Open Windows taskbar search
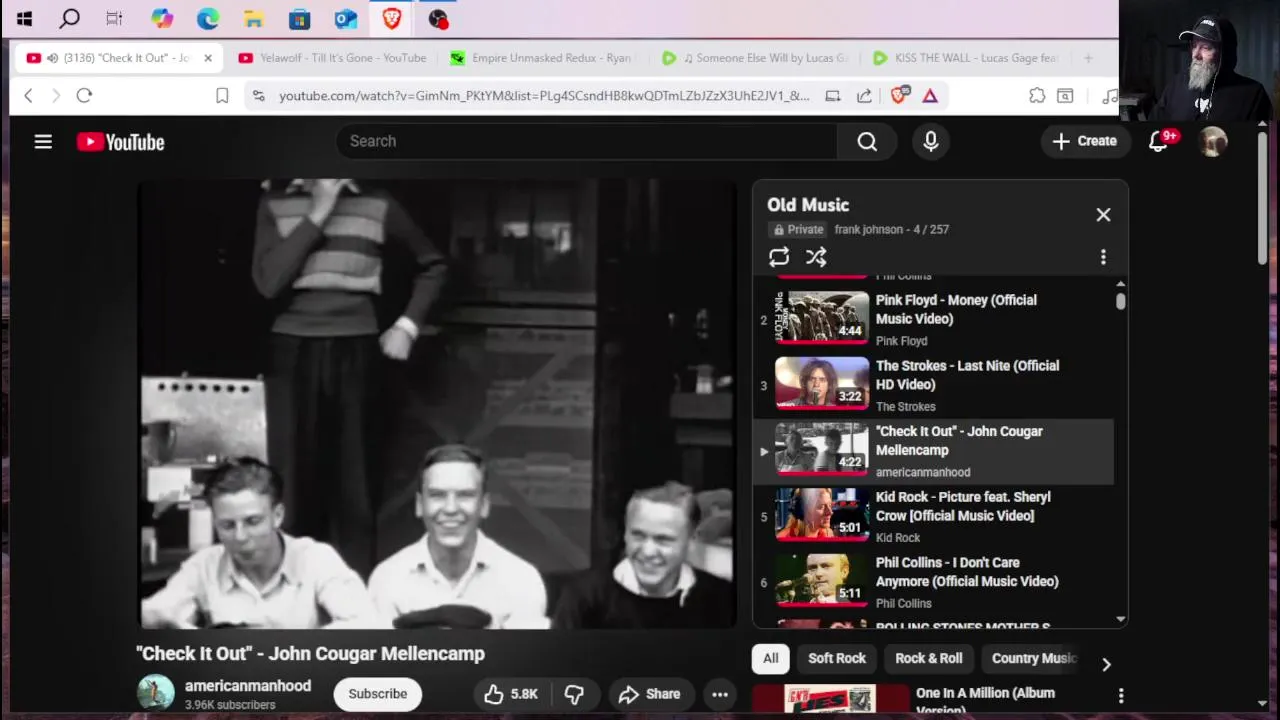This screenshot has width=1280, height=720. point(69,18)
